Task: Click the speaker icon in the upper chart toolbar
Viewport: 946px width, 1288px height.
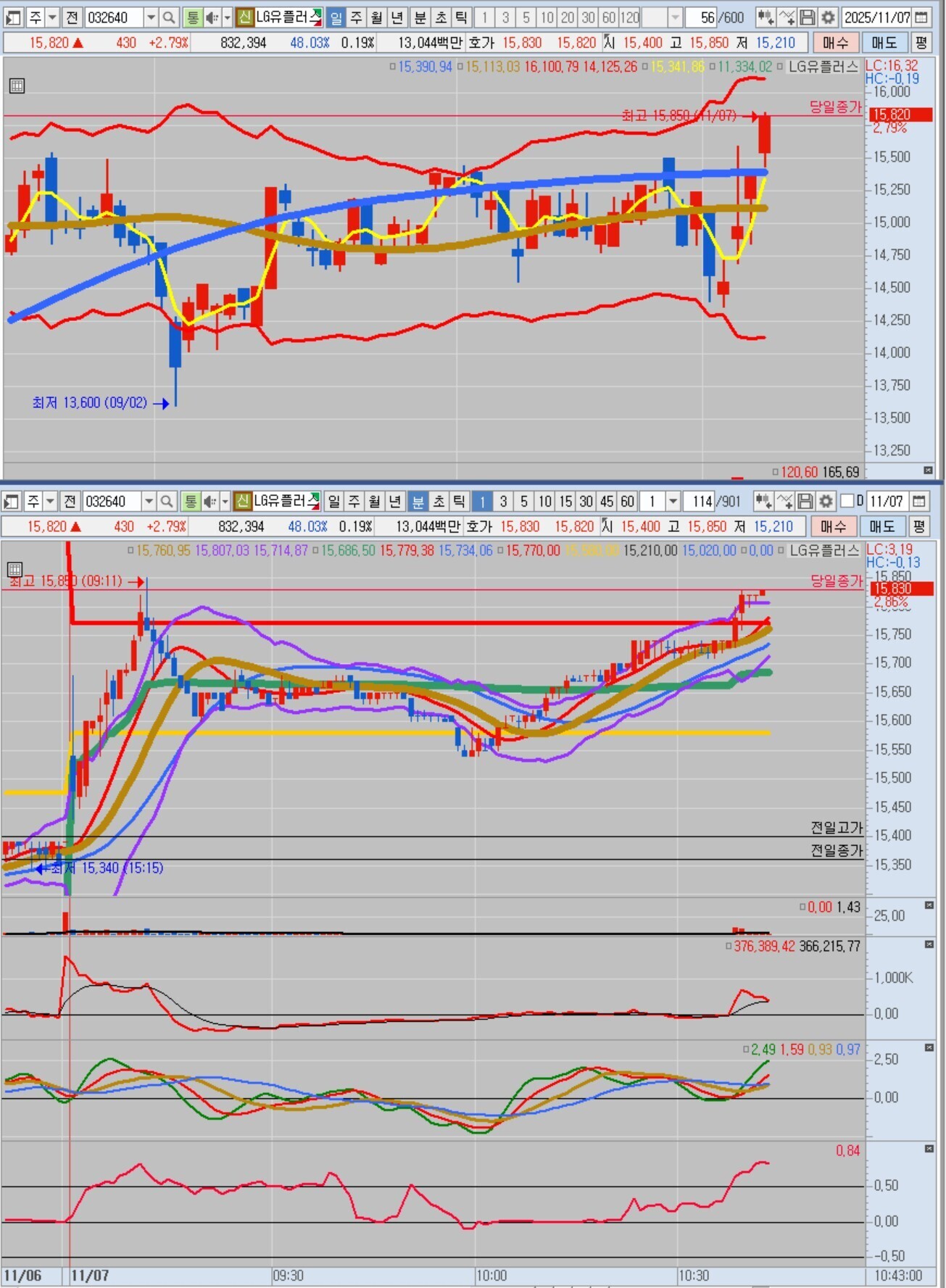Action: pos(212,17)
